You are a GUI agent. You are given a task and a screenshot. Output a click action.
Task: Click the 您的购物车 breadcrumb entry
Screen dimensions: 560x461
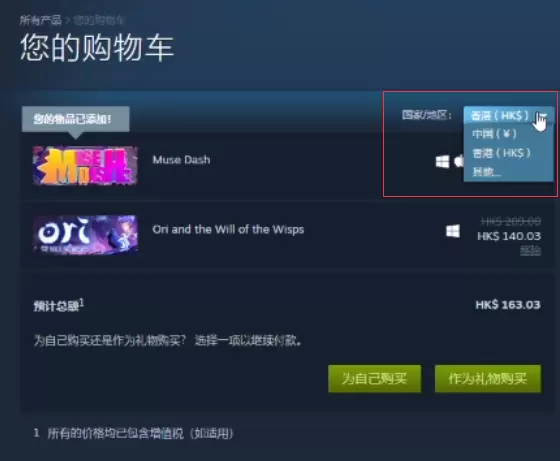tap(99, 20)
